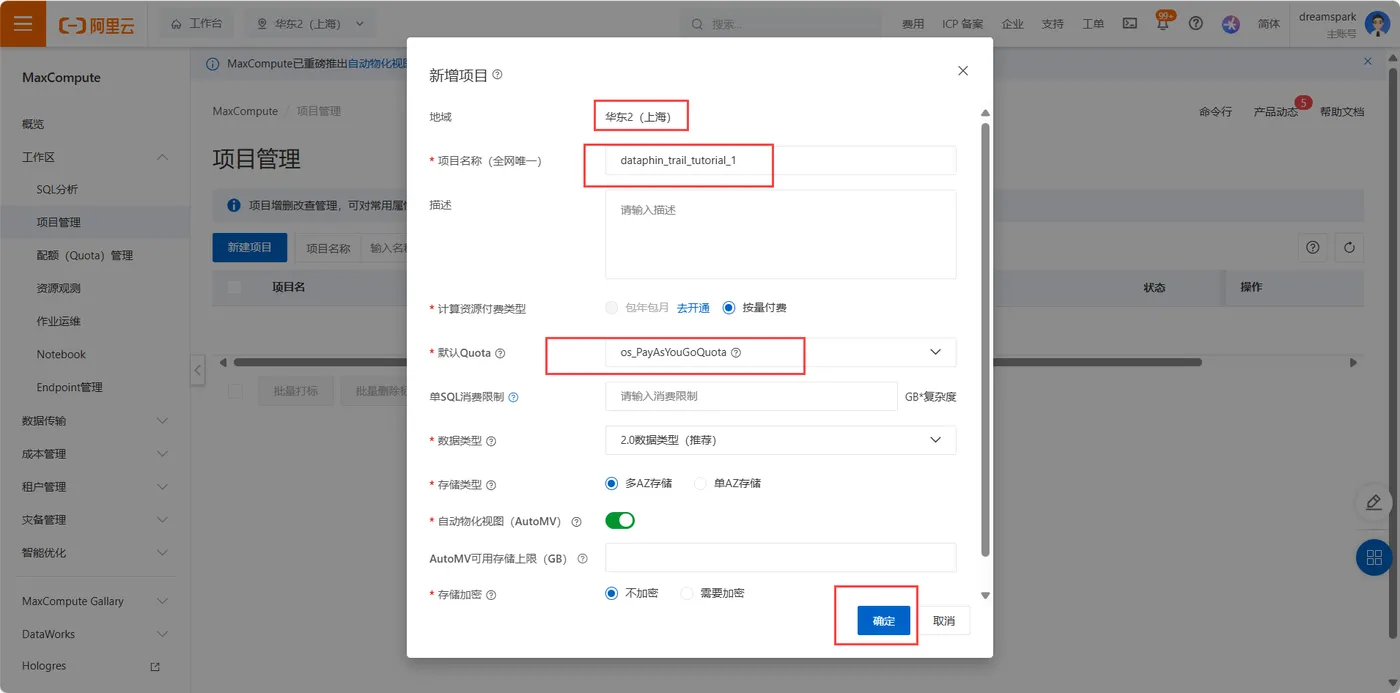
Task: Select 单AZ存储 radio option
Action: (700, 483)
